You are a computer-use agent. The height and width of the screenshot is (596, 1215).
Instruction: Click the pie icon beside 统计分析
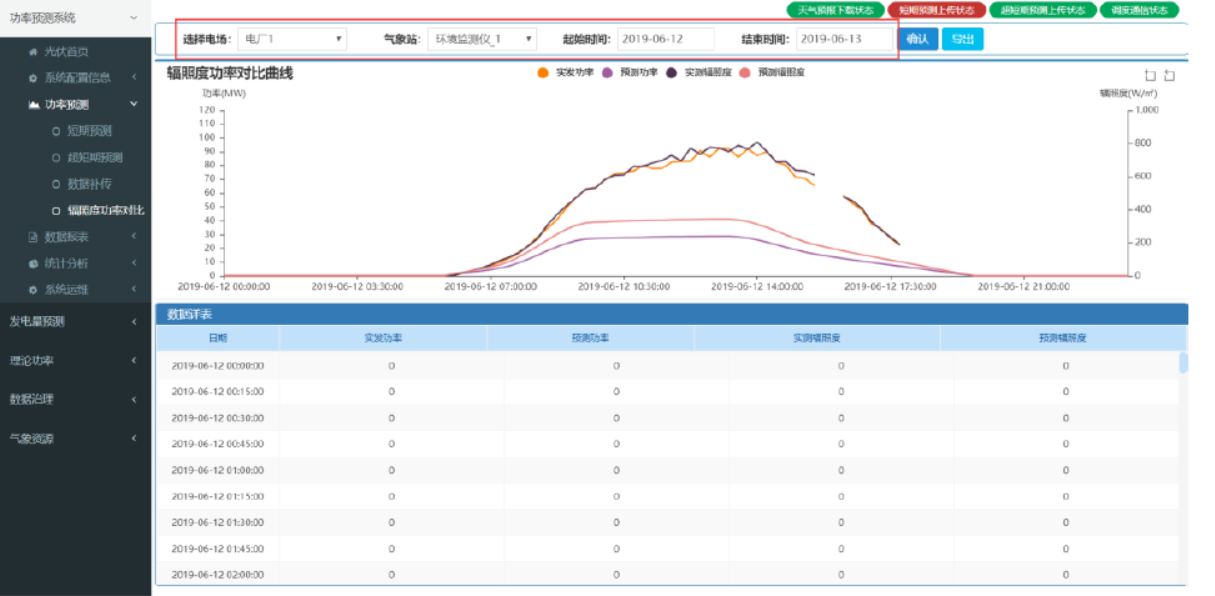click(34, 263)
